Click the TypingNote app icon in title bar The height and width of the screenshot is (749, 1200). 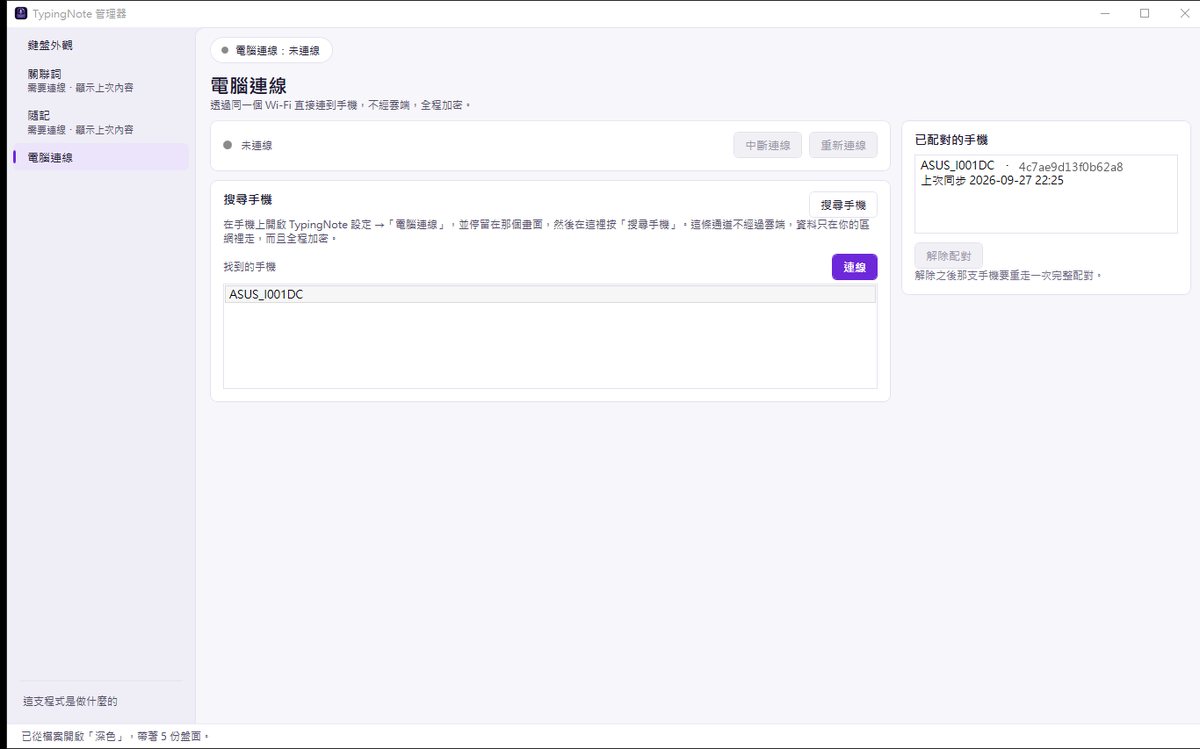21,13
